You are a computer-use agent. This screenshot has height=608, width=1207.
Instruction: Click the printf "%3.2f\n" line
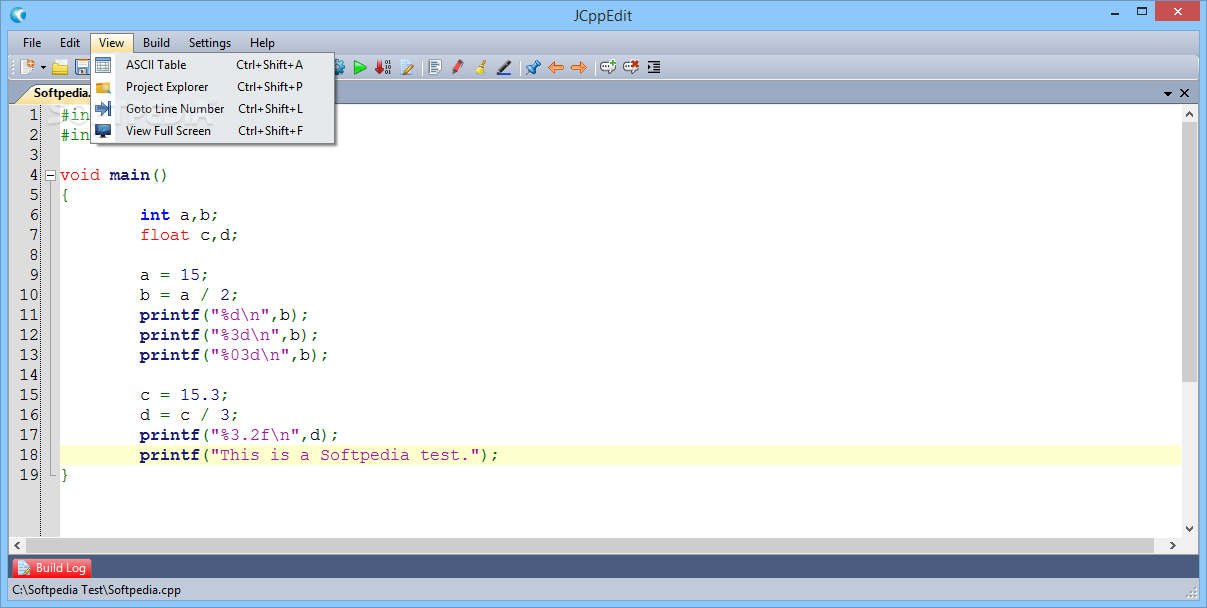pos(239,435)
